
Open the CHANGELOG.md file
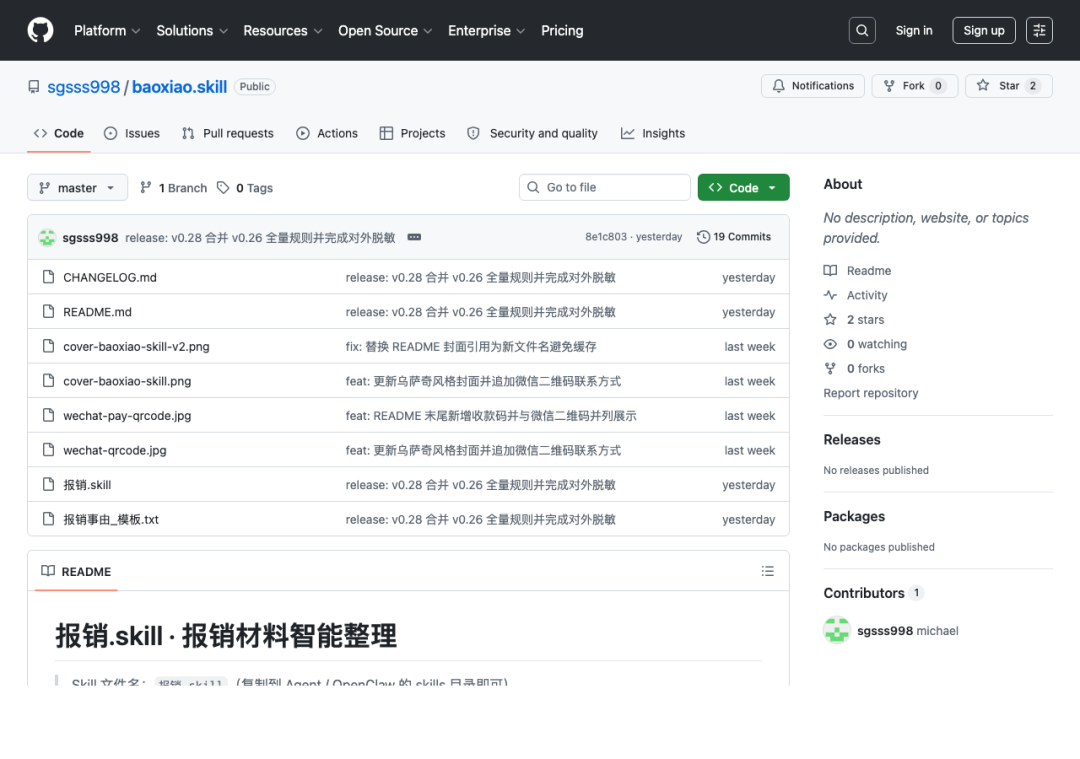pyautogui.click(x=110, y=277)
